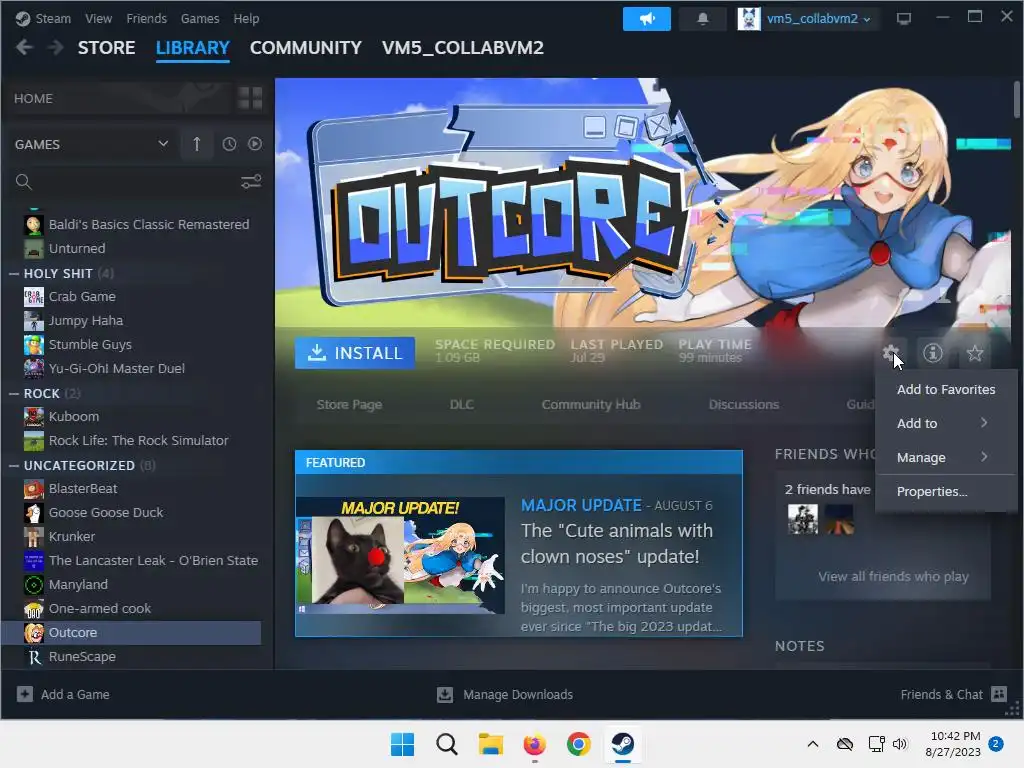
Task: Launch Firefox from the taskbar
Action: 534,744
